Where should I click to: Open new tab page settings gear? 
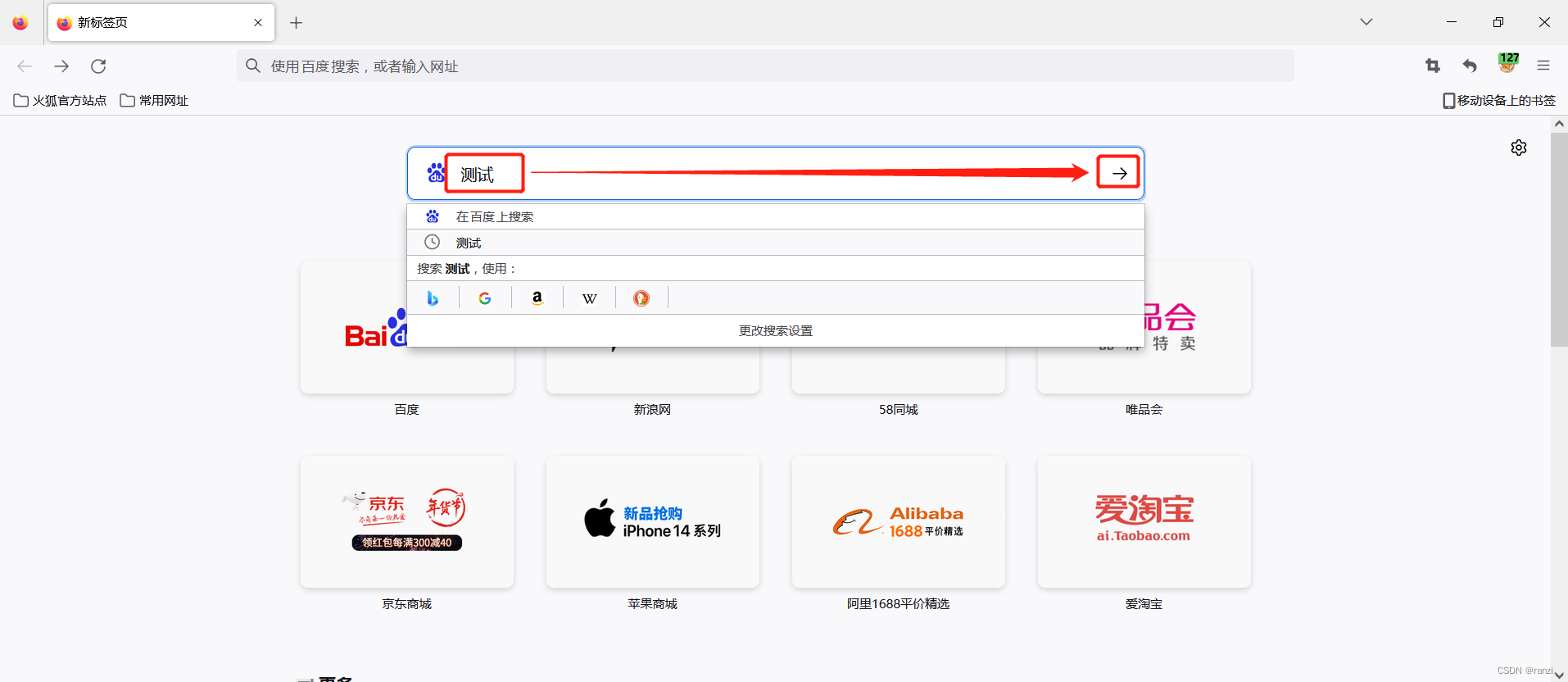click(x=1519, y=148)
